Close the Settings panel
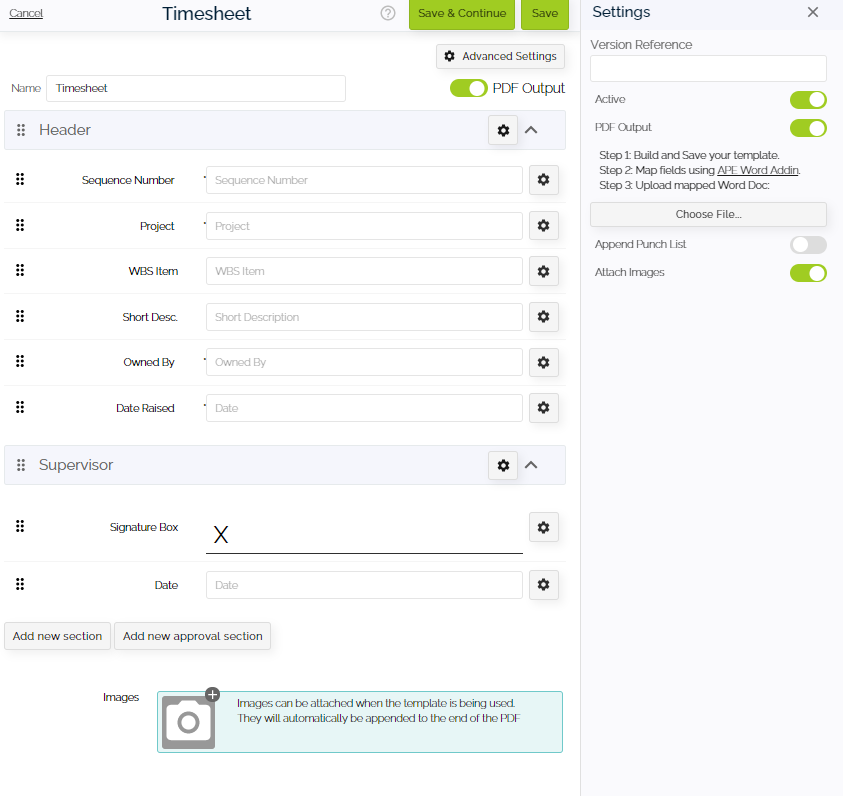The height and width of the screenshot is (796, 843). 813,12
